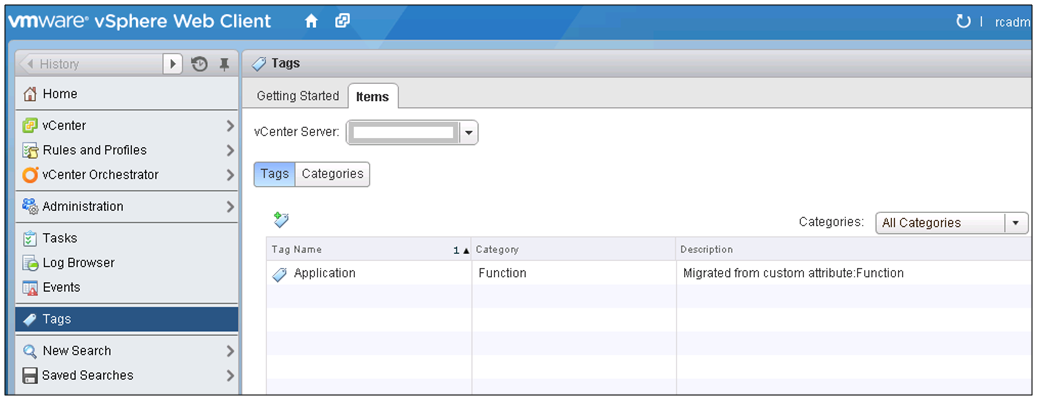Select the Tags view toggle button
This screenshot has width=1037, height=399.
point(274,174)
